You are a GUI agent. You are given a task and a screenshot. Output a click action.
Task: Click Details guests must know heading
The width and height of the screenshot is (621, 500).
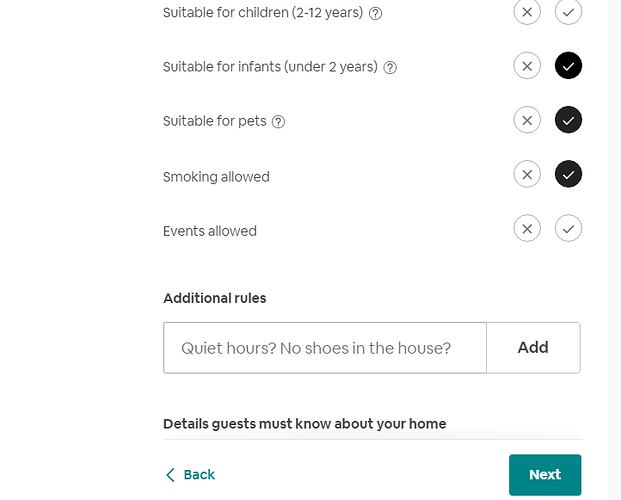(x=305, y=424)
